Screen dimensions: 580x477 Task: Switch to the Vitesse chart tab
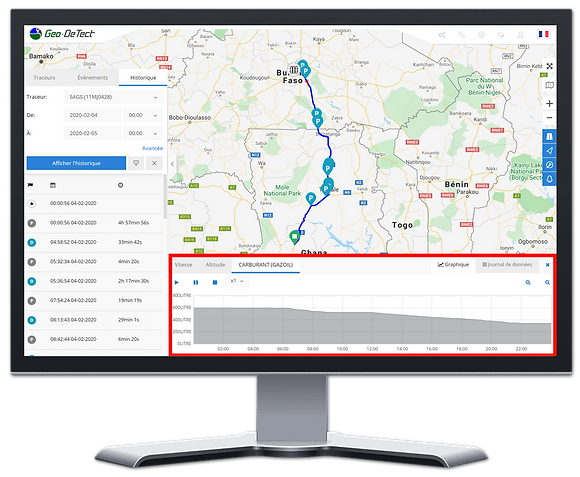click(183, 265)
